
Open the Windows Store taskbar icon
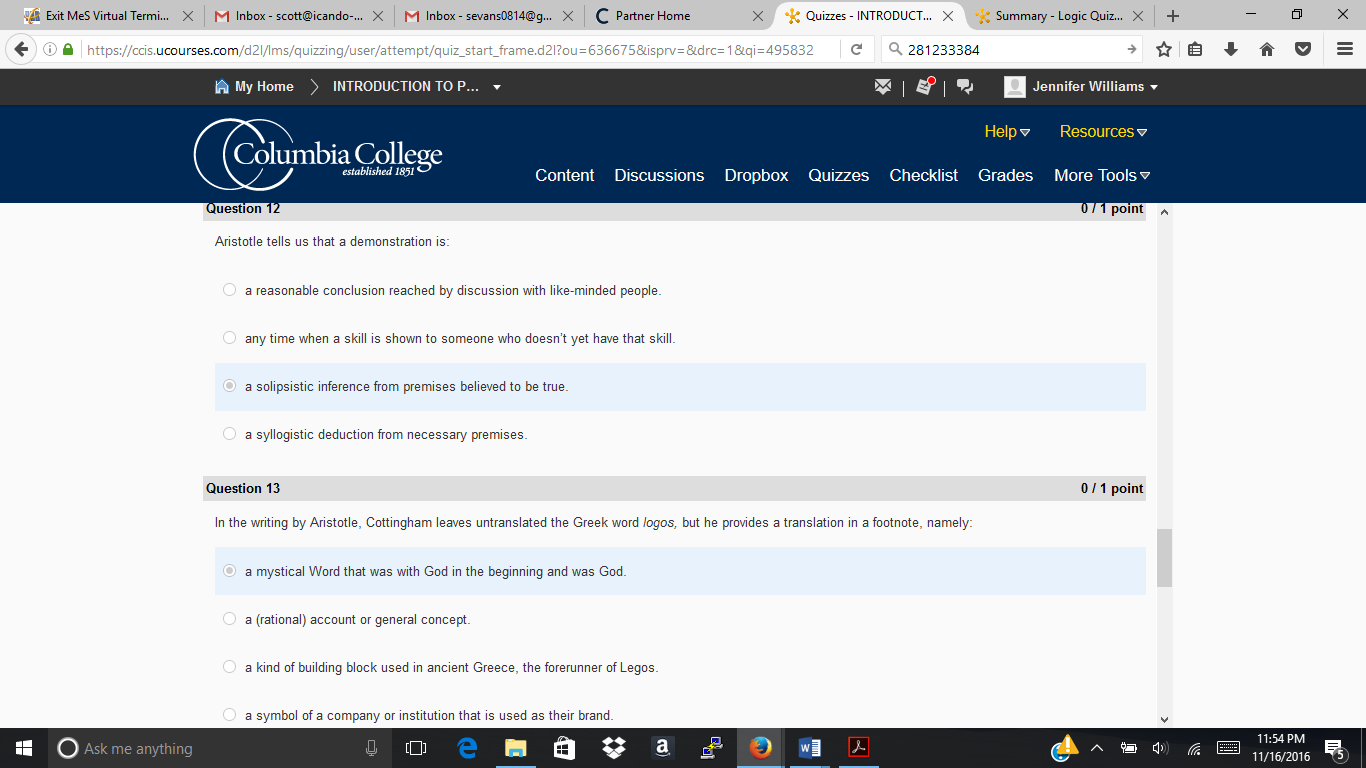pyautogui.click(x=565, y=748)
